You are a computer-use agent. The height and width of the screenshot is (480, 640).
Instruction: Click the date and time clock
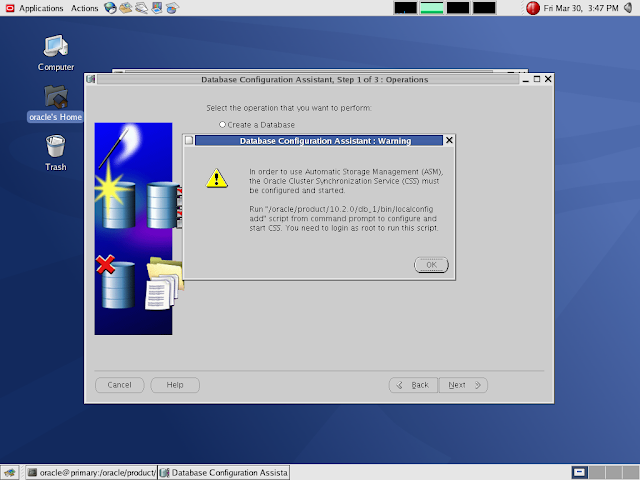tap(581, 8)
